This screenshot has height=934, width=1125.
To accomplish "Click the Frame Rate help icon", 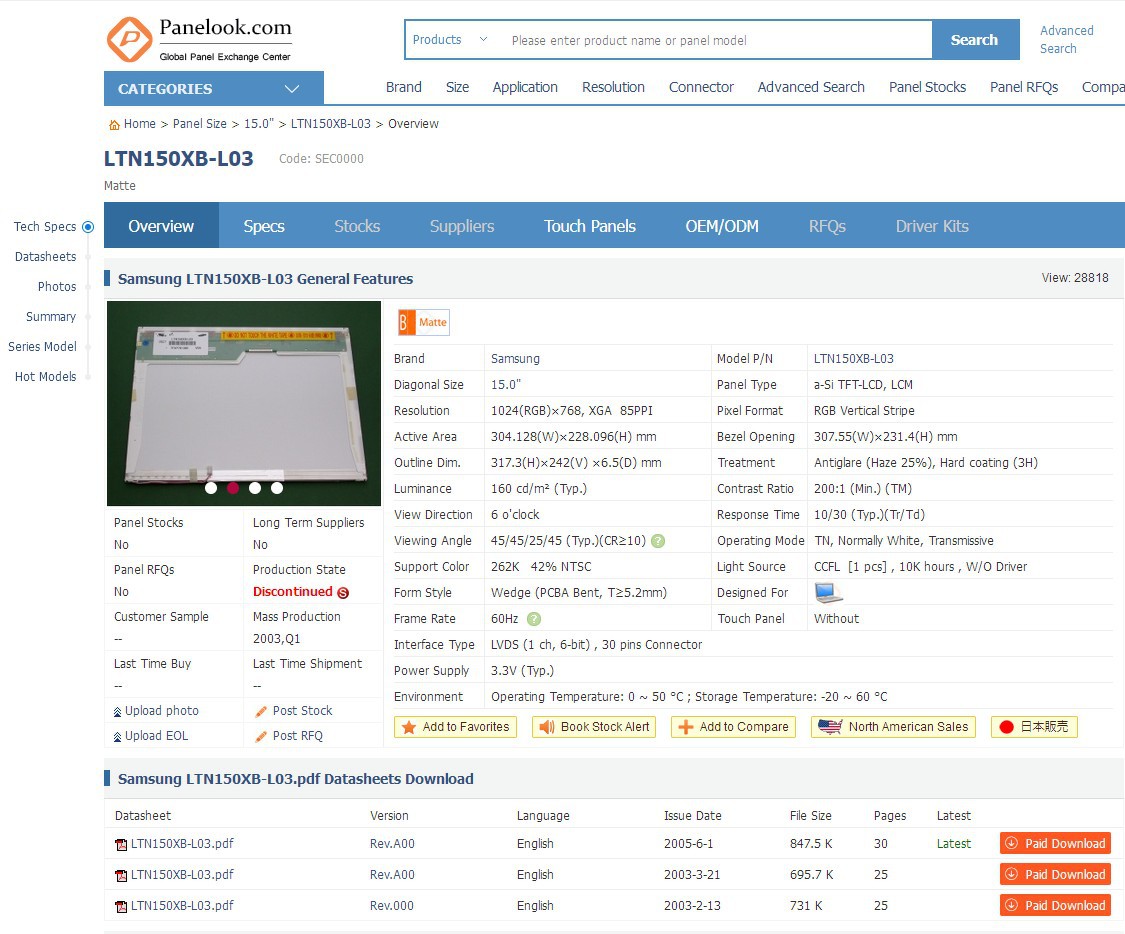I will click(x=534, y=618).
